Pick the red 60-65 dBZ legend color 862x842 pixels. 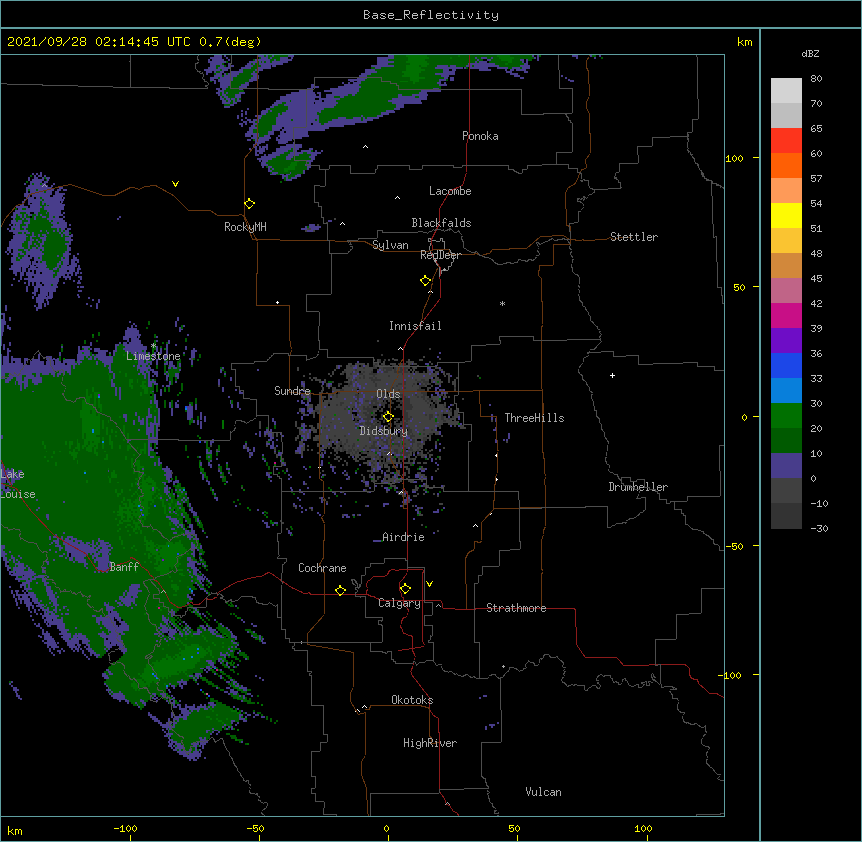(x=786, y=141)
